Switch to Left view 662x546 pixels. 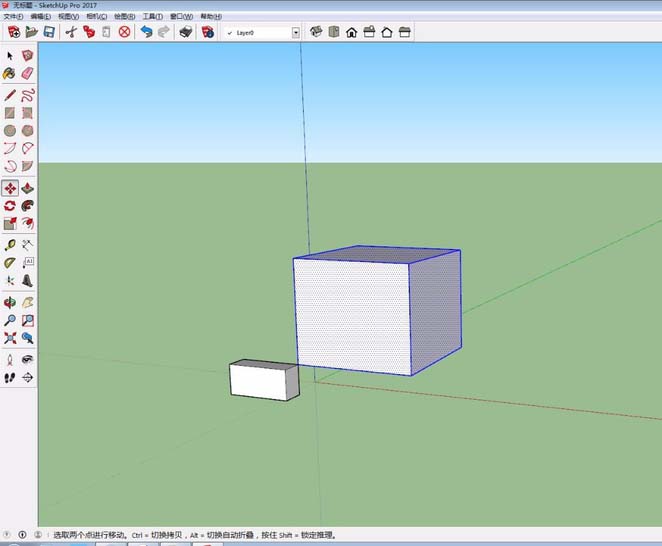point(404,32)
